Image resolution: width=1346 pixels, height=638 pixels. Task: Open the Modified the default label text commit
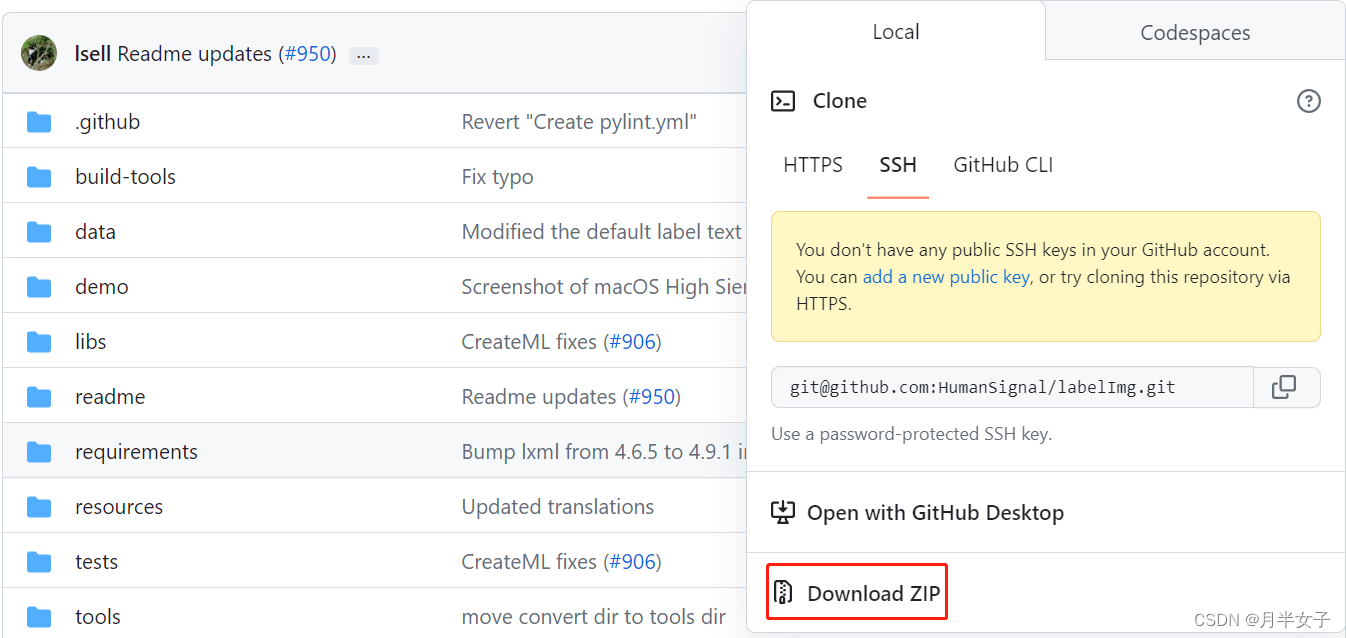tap(603, 232)
